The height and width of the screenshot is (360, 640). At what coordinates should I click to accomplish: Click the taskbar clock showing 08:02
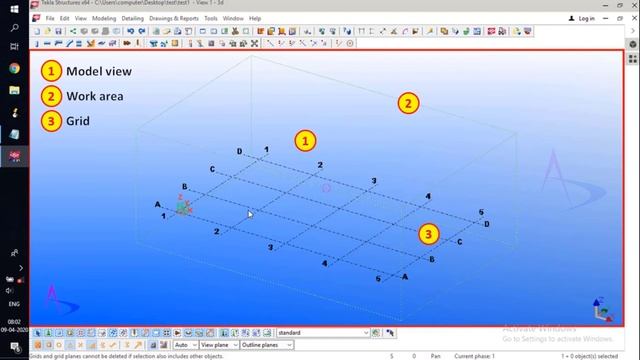click(x=14, y=322)
